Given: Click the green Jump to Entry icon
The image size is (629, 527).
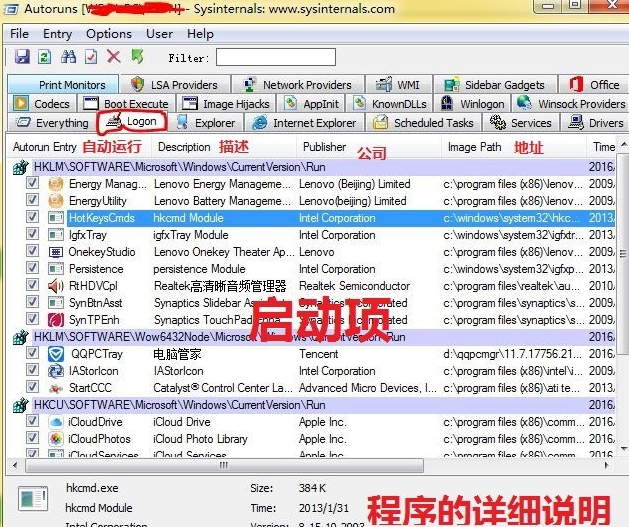Looking at the screenshot, I should pyautogui.click(x=137, y=57).
